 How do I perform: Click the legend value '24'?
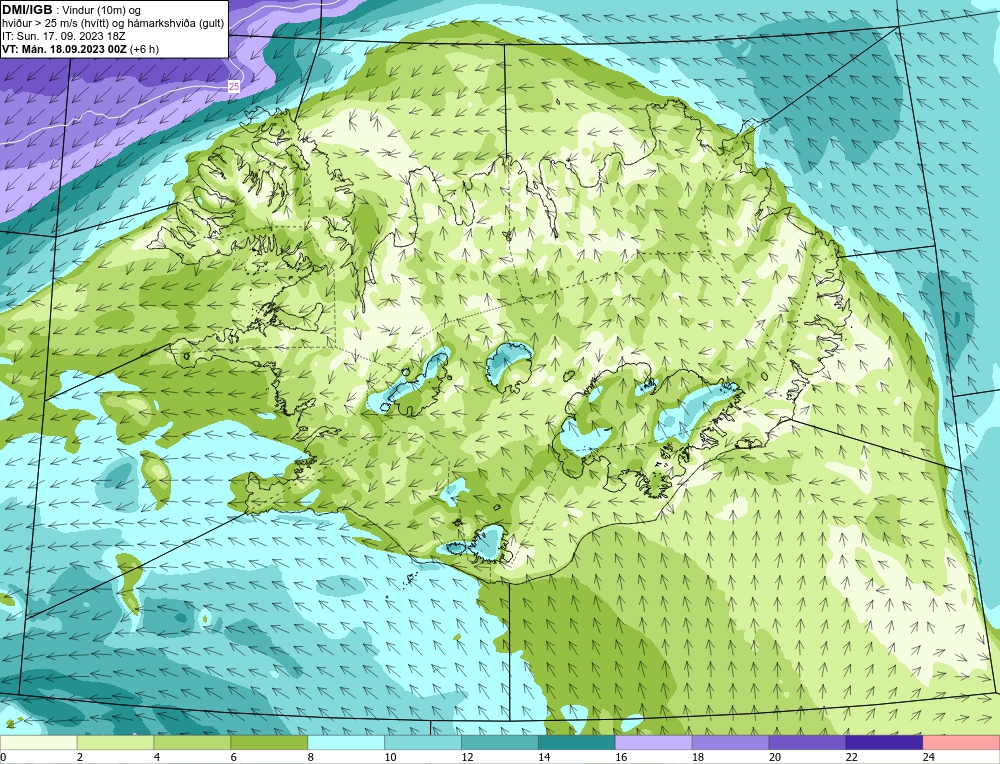(929, 757)
